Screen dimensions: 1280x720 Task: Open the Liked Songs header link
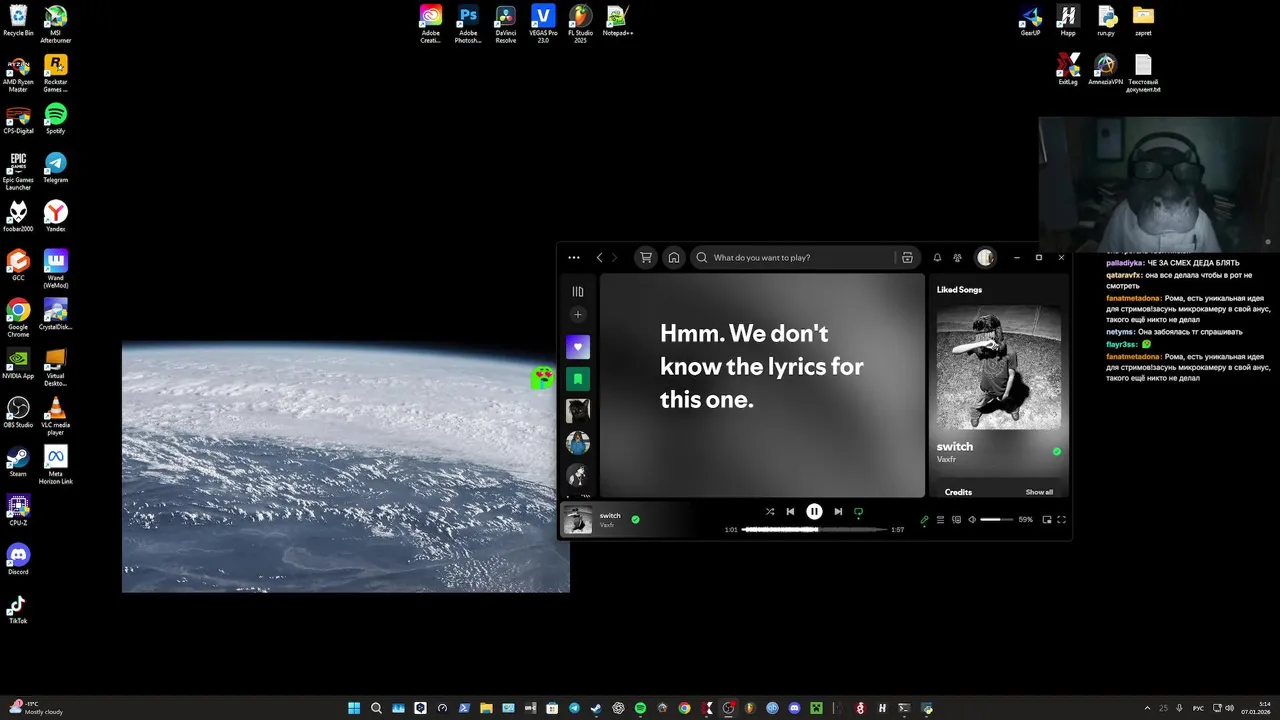pyautogui.click(x=959, y=290)
